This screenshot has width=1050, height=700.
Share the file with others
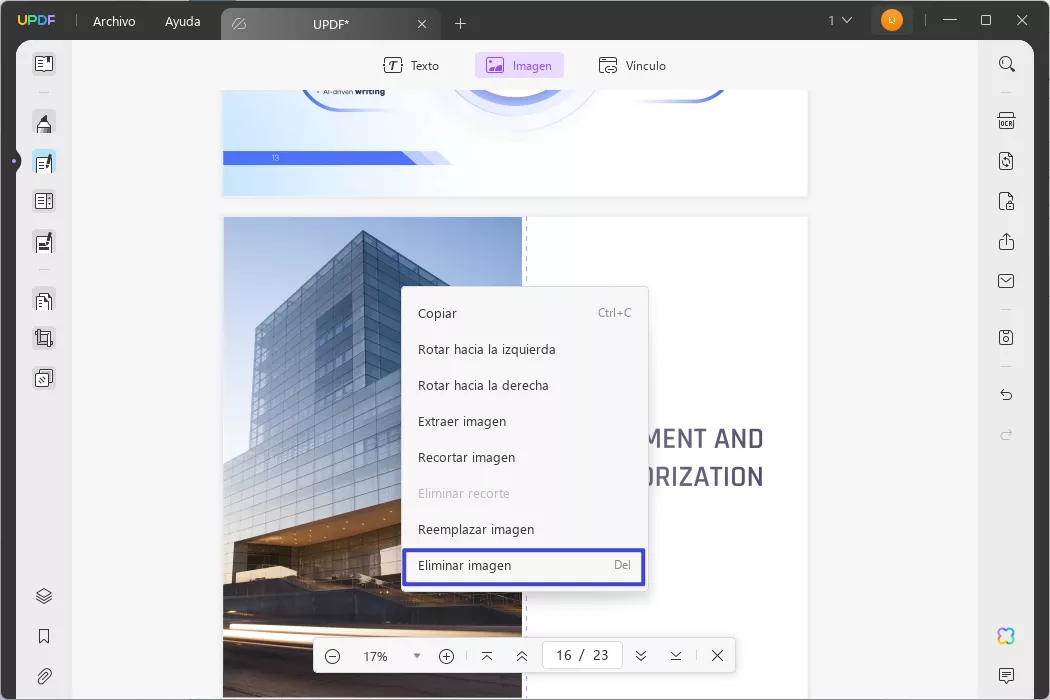pyautogui.click(x=1006, y=241)
